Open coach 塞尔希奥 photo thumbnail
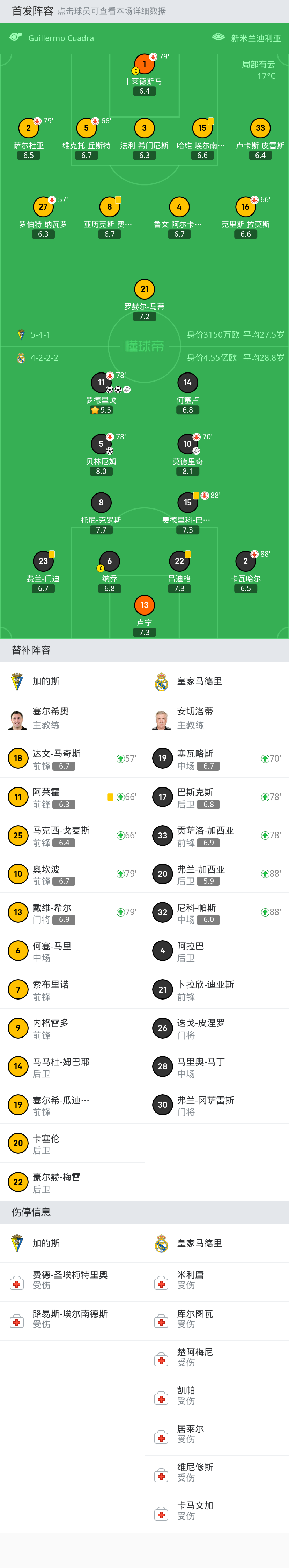The image size is (289, 1568). [18, 719]
